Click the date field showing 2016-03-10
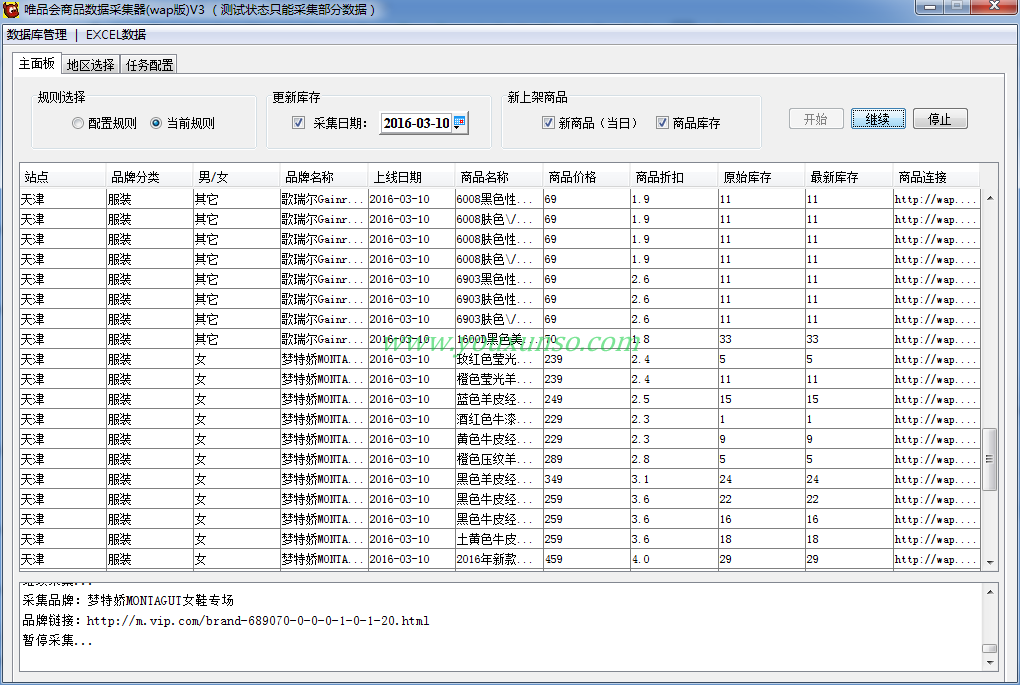 click(416, 123)
